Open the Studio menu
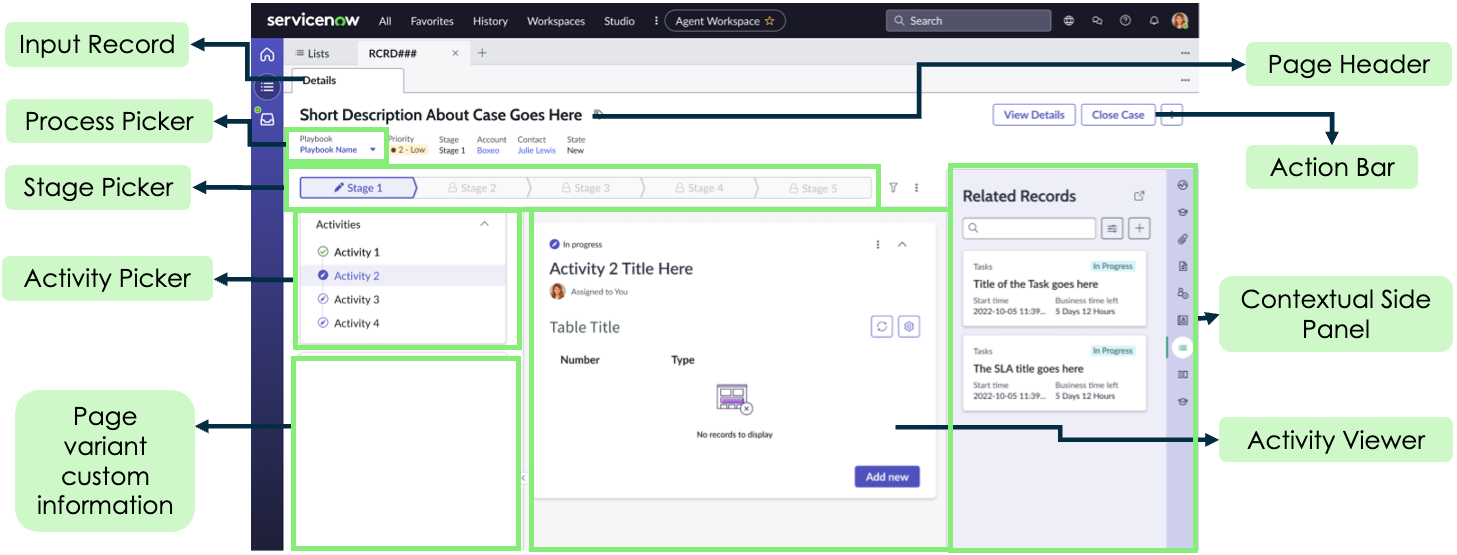Image resolution: width=1457 pixels, height=555 pixels. pos(619,21)
